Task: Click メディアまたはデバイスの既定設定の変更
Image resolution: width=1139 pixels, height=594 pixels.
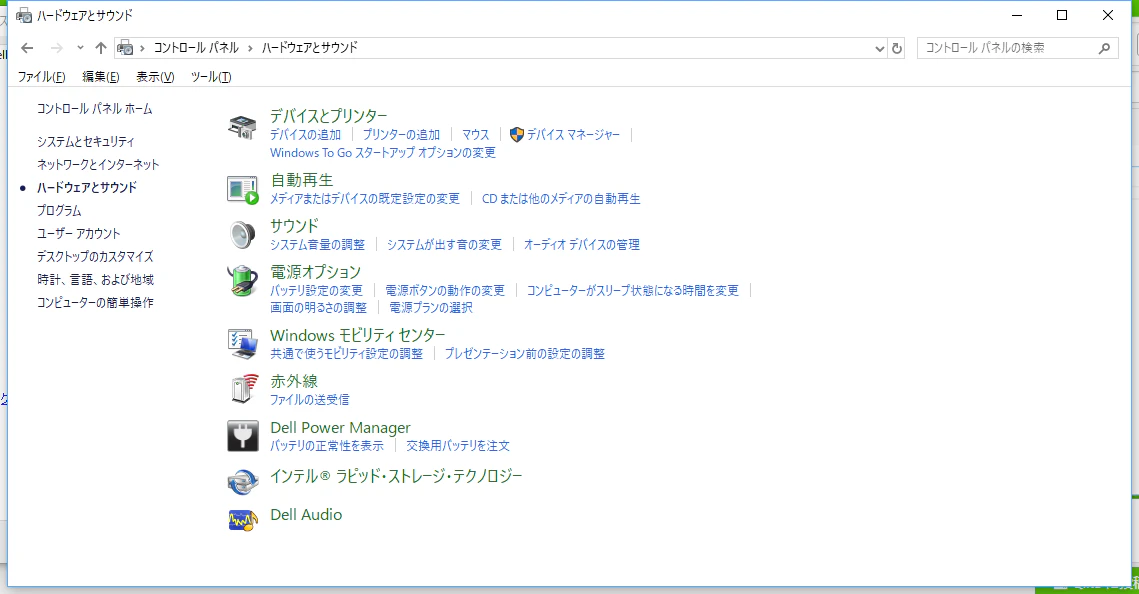Action: pos(365,199)
